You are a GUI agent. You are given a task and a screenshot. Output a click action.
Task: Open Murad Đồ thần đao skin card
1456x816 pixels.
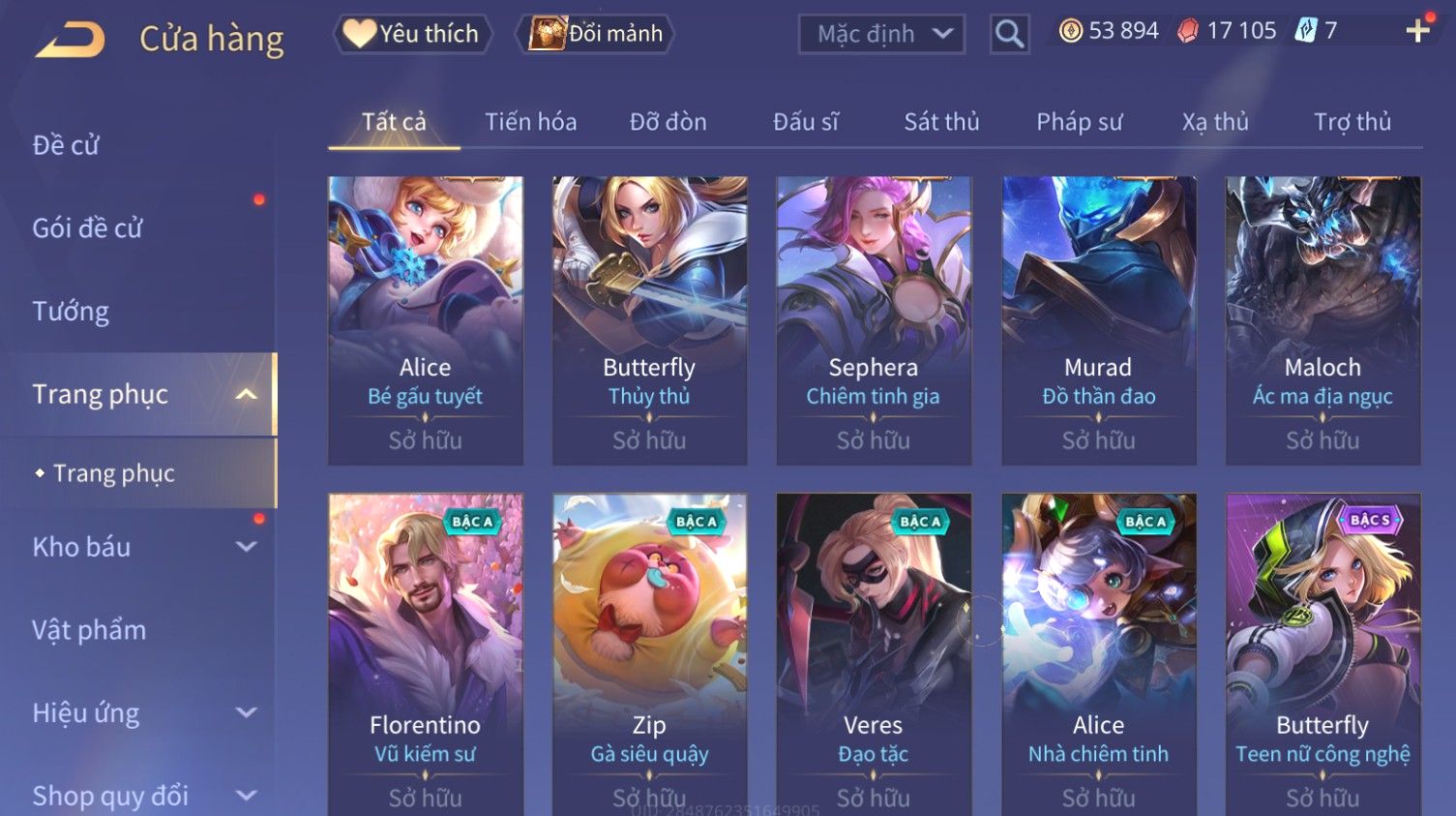click(1098, 320)
